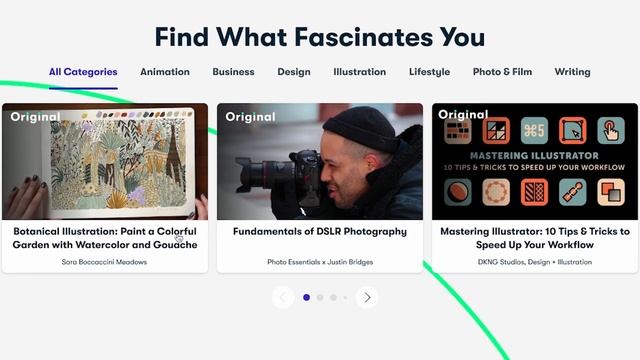The height and width of the screenshot is (360, 640).
Task: Click the triangle mosaic pattern icon in thumbnail
Action: 496,131
